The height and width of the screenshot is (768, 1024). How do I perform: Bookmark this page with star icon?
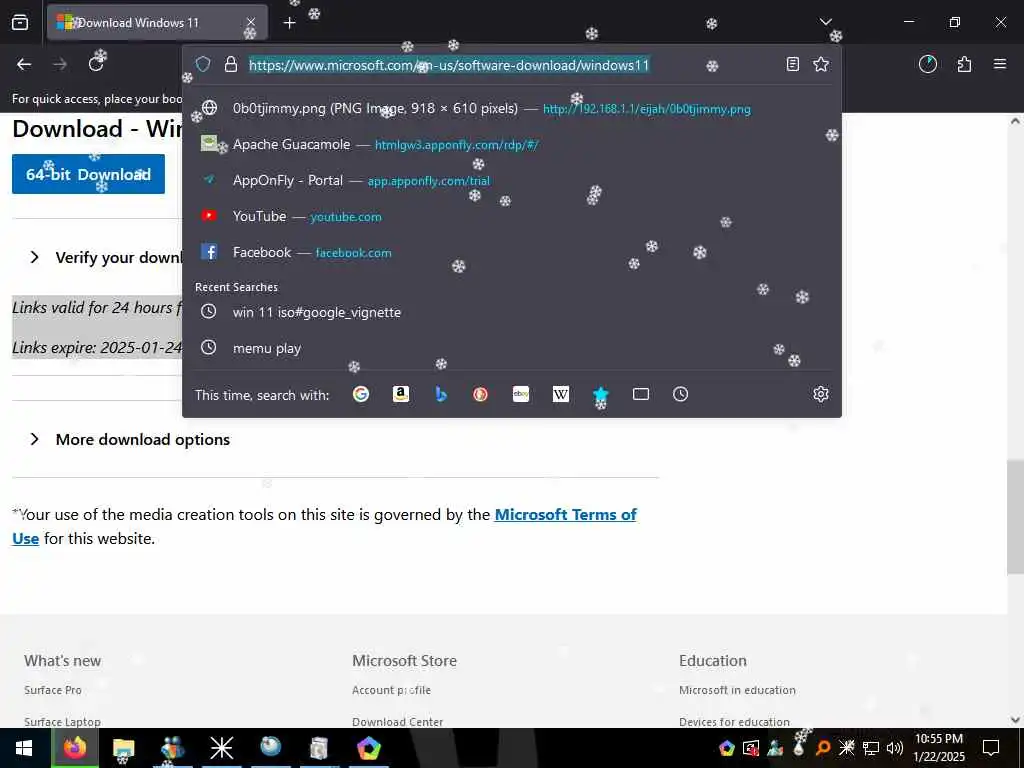[x=821, y=64]
